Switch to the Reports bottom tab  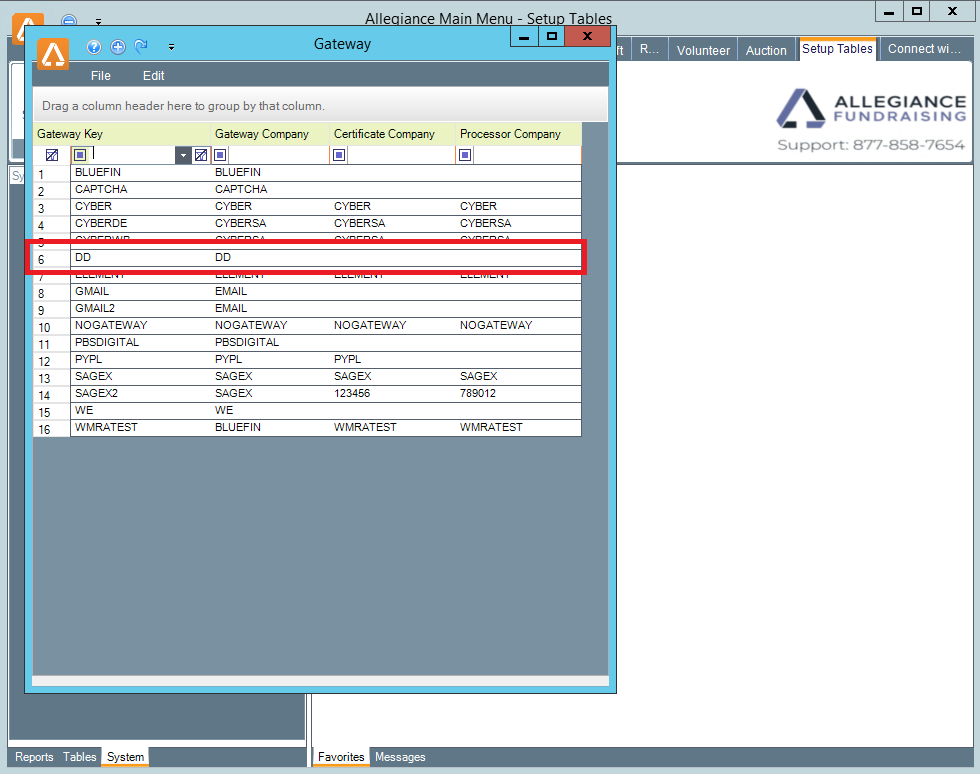pos(34,756)
